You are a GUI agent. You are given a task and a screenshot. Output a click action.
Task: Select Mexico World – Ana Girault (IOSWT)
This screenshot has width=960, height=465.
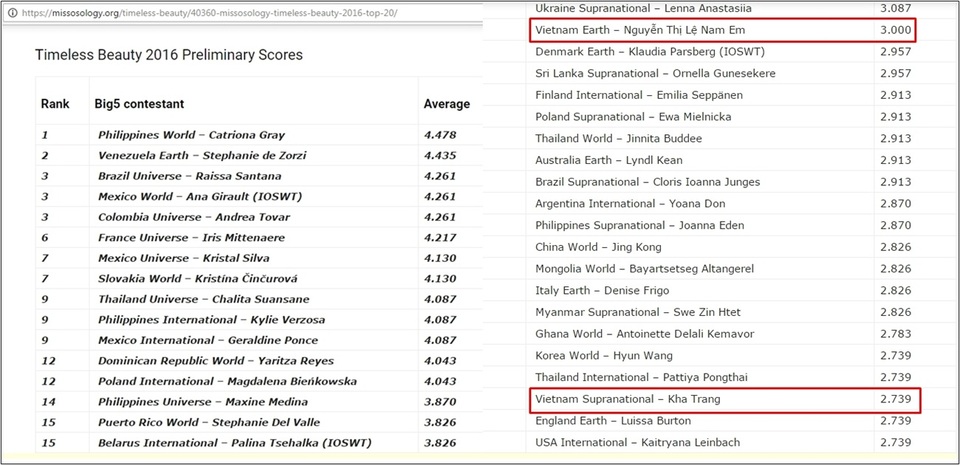tap(200, 196)
